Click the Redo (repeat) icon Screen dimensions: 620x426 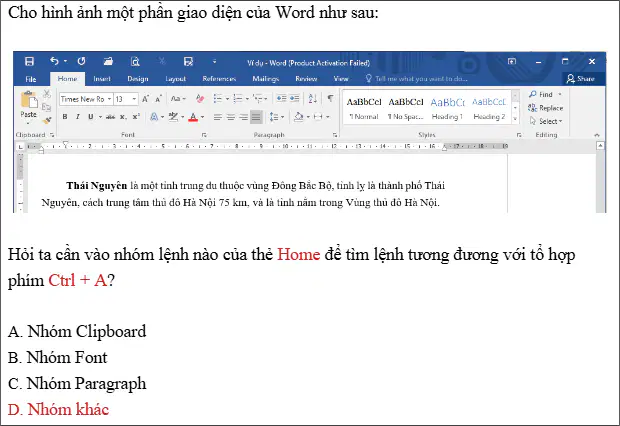(81, 61)
